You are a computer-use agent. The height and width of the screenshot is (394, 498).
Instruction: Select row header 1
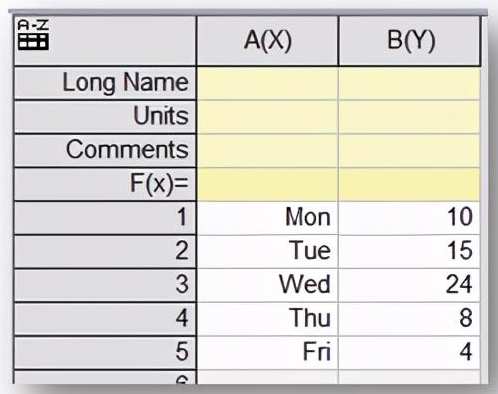pos(105,218)
